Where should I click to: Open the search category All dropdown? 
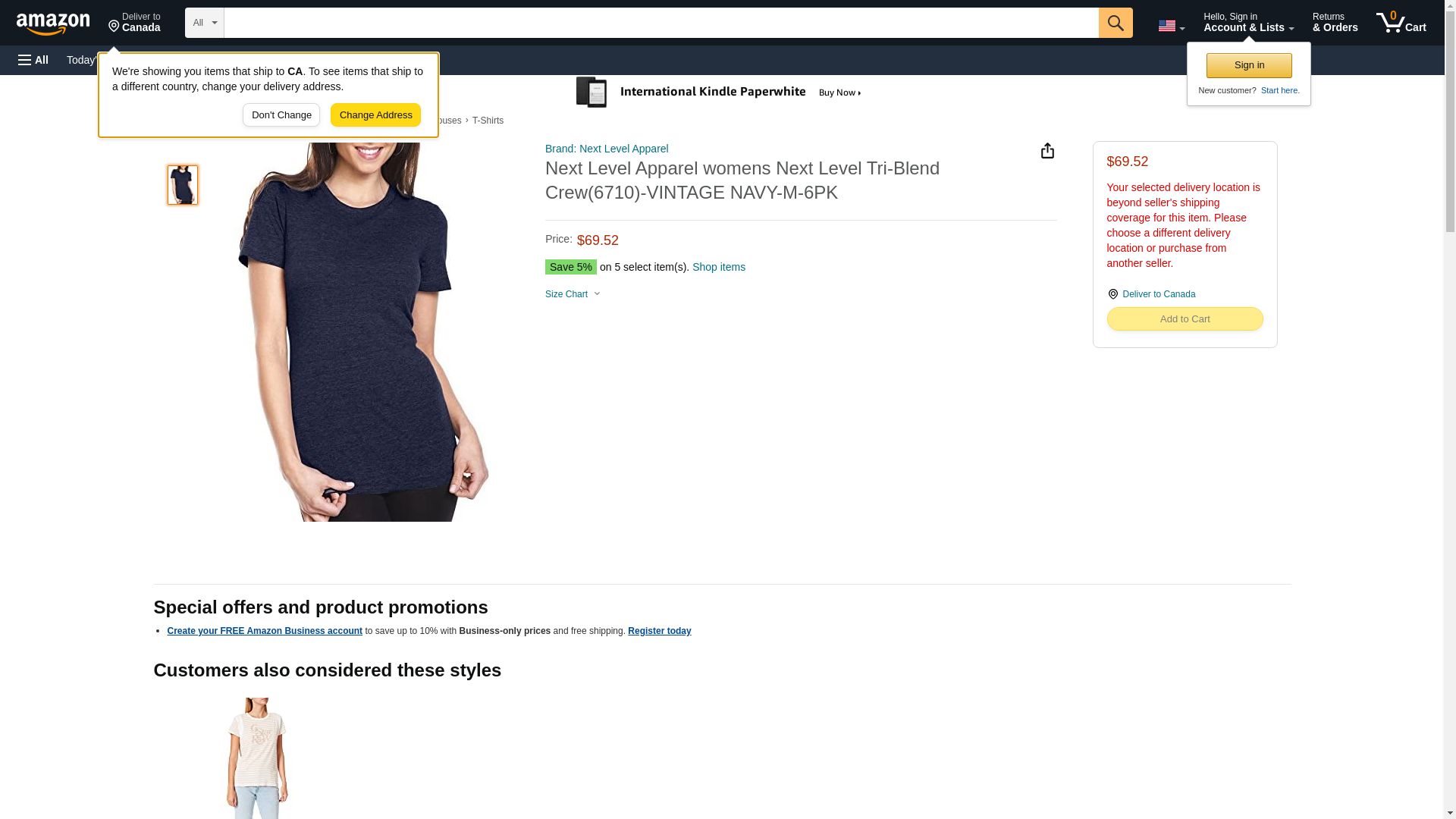click(204, 23)
